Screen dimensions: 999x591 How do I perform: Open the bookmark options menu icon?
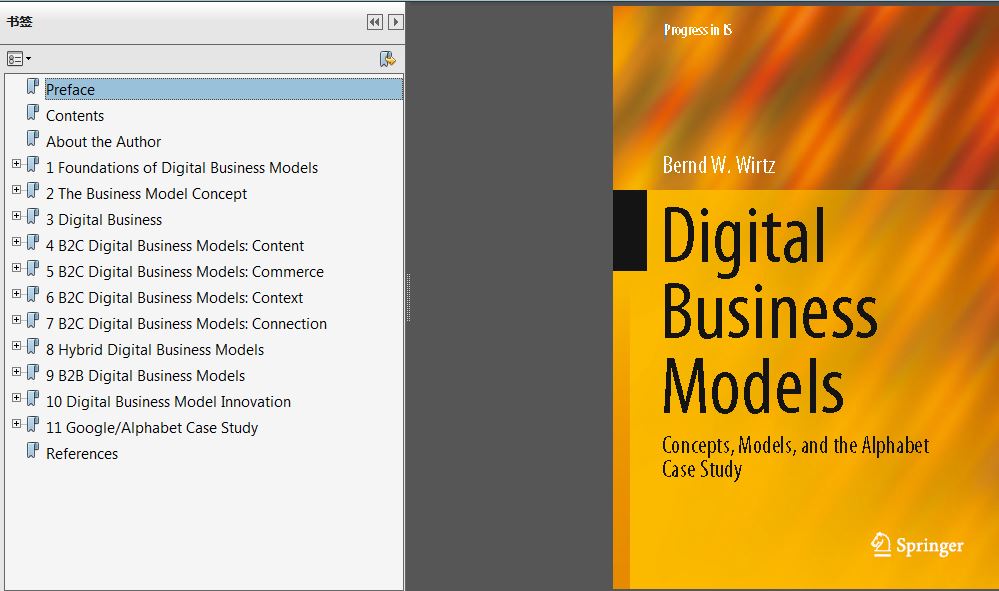tap(18, 59)
